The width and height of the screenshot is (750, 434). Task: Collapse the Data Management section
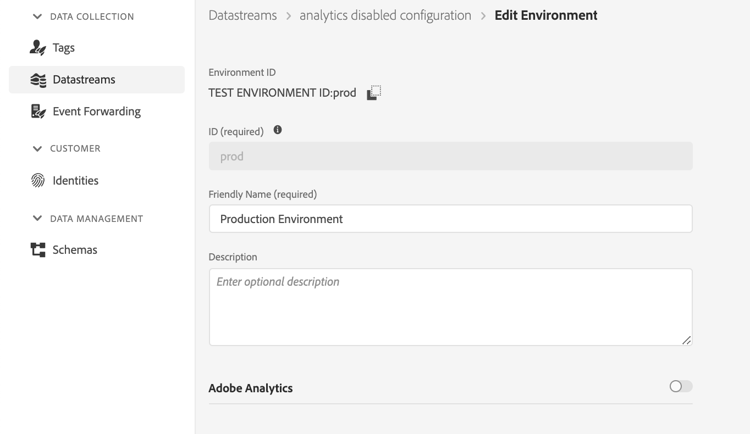click(x=37, y=219)
